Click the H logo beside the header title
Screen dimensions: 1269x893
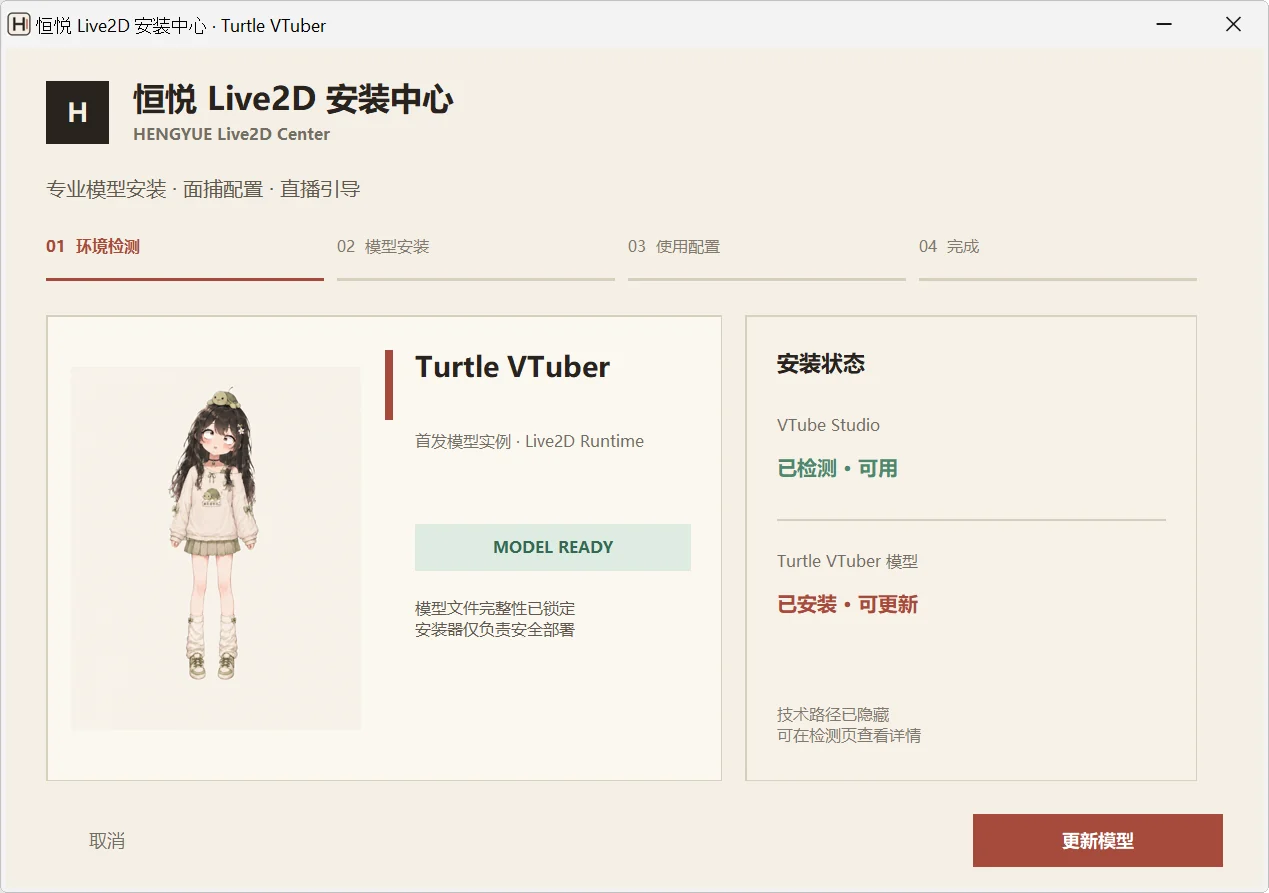[77, 112]
